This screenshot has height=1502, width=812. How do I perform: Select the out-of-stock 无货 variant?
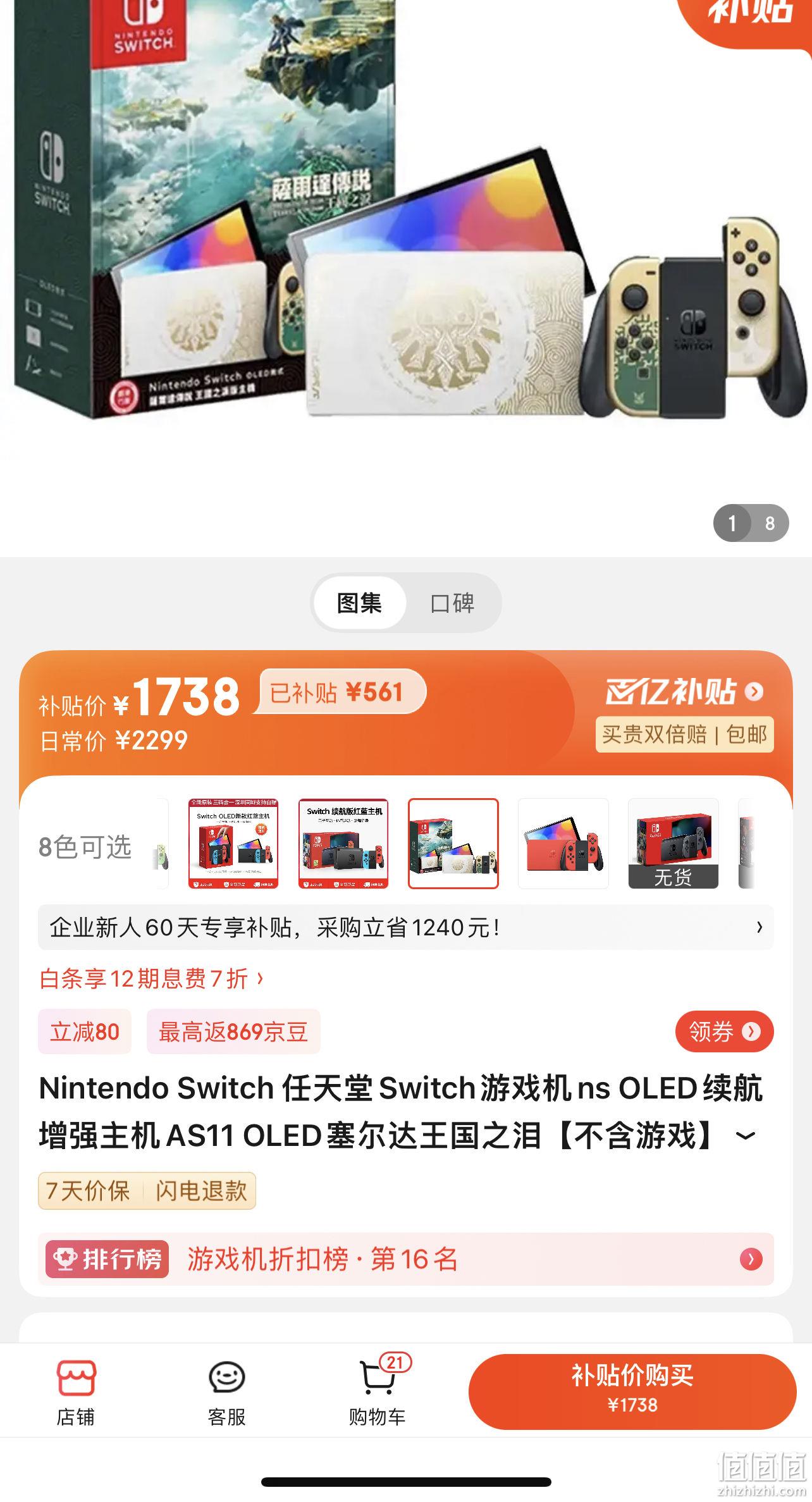click(674, 844)
